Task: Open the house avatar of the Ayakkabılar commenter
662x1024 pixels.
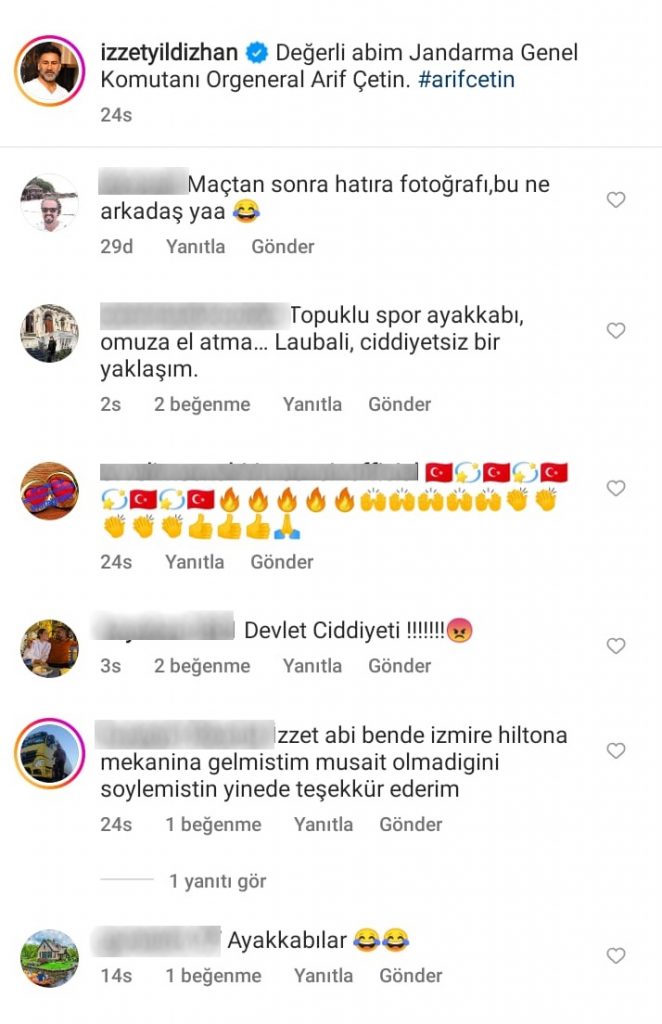Action: click(x=50, y=958)
